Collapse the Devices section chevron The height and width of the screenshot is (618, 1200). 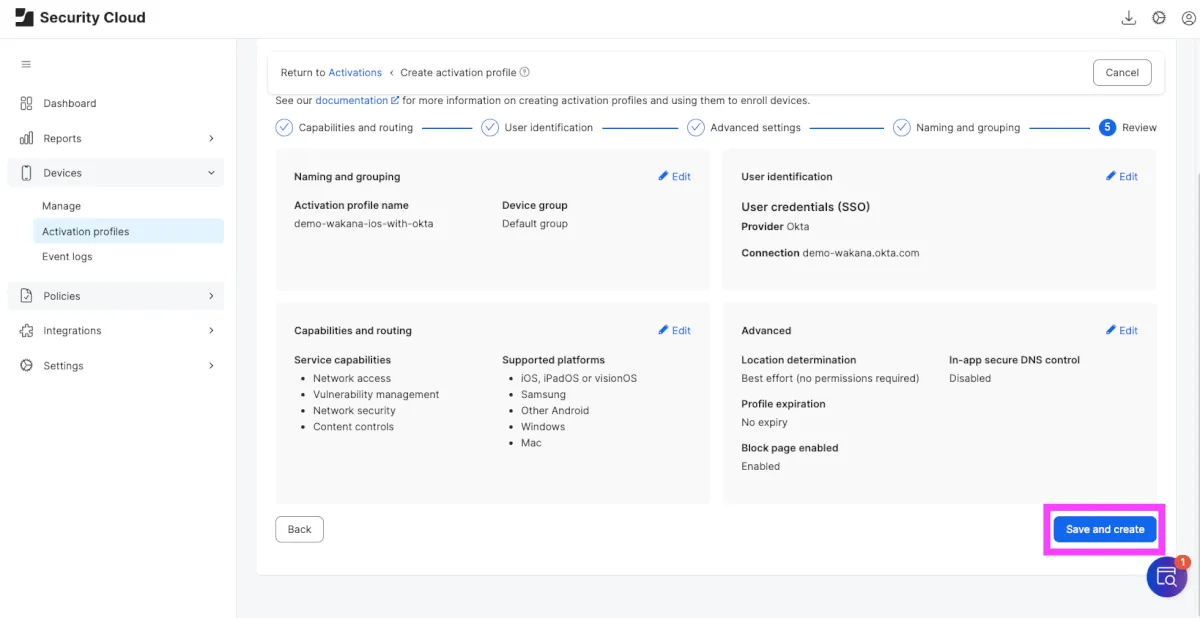pyautogui.click(x=211, y=173)
